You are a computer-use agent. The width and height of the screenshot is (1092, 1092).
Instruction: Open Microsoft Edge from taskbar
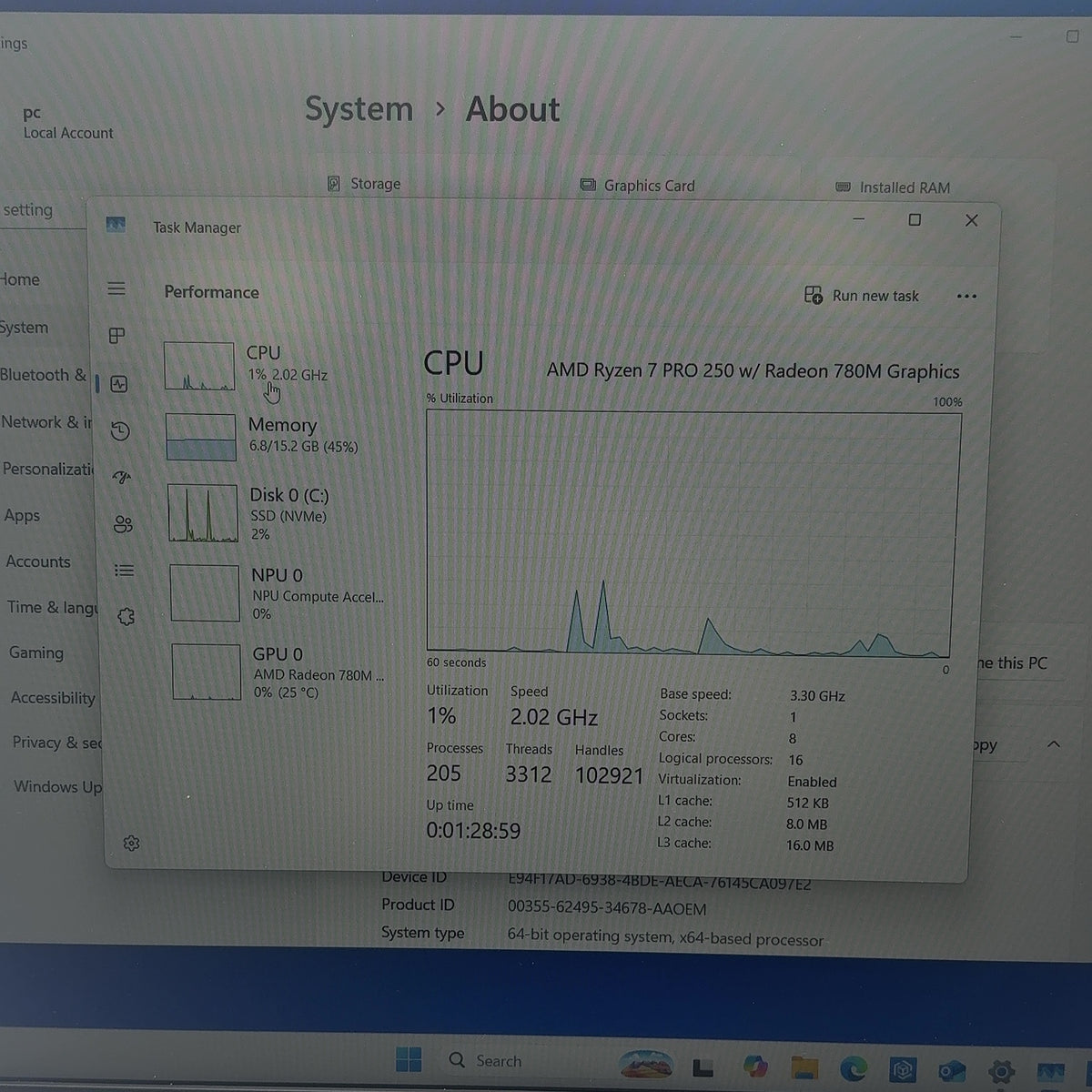(853, 1069)
